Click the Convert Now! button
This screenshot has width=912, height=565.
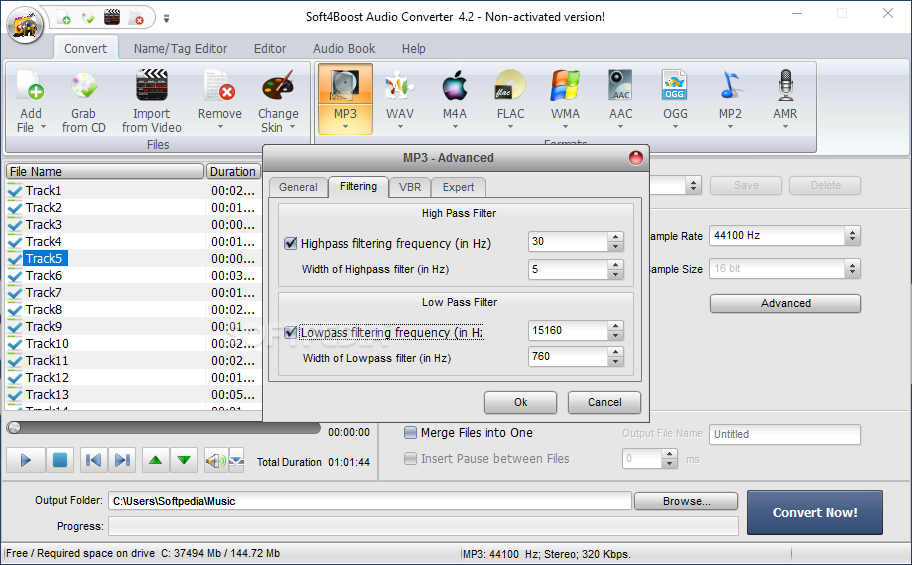(x=815, y=512)
